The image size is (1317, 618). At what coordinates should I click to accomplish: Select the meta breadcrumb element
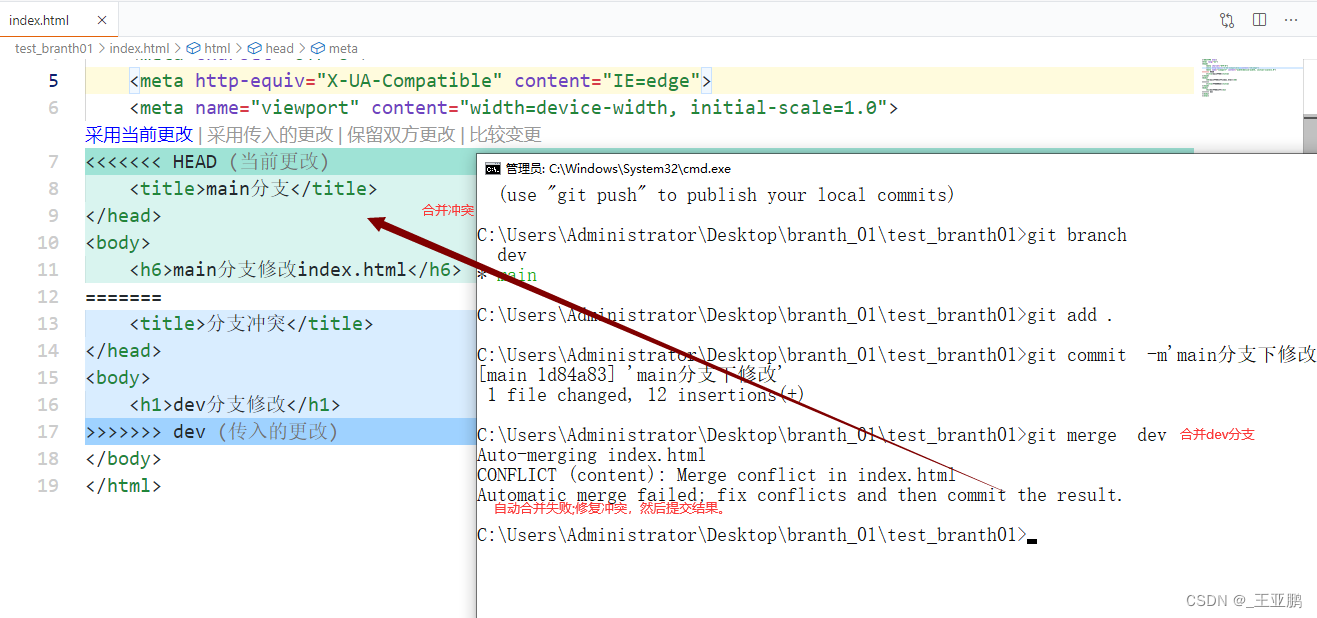[x=334, y=48]
